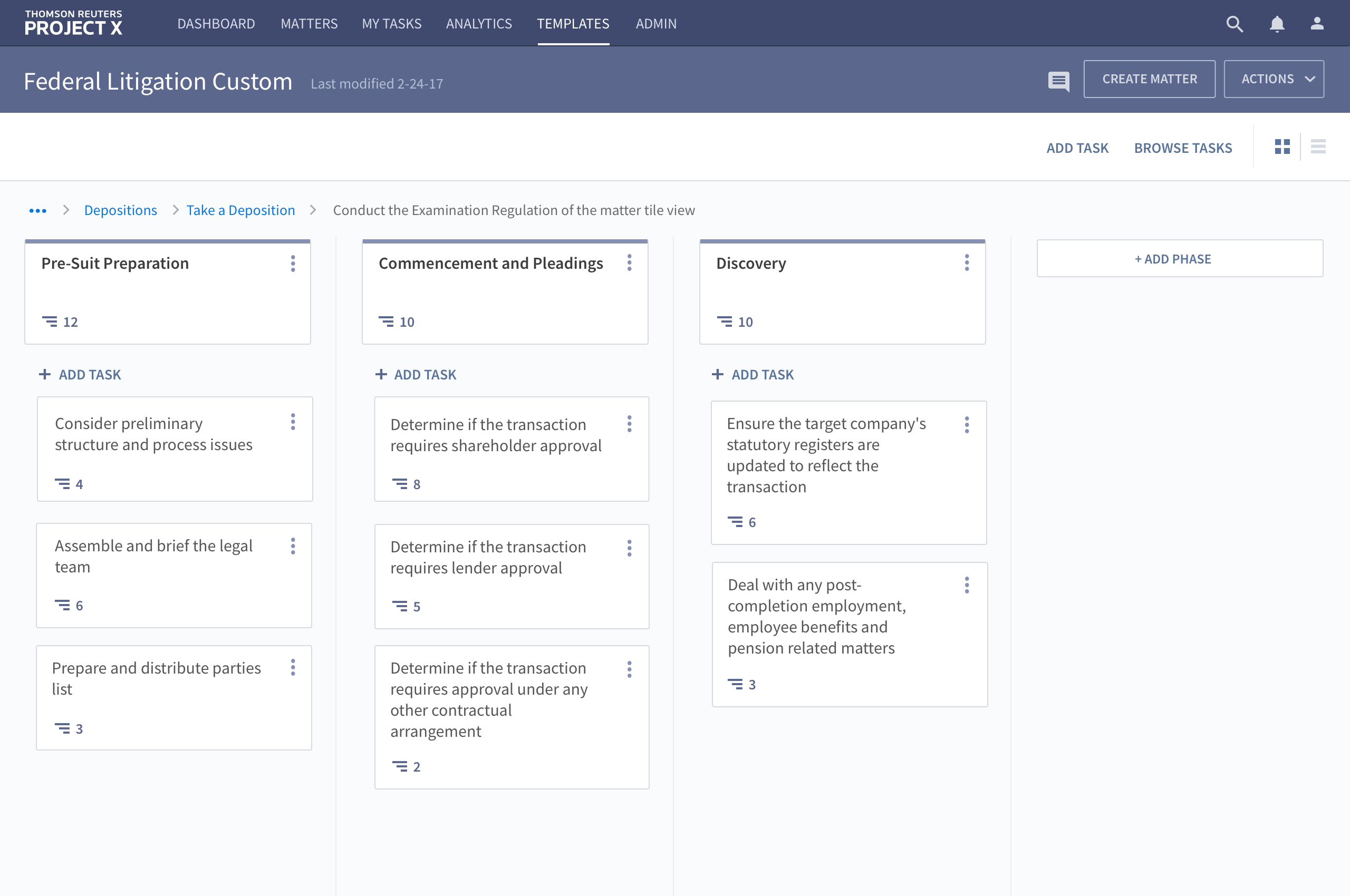Click the notifications bell icon
Screen dimensions: 1350x896
tap(1277, 24)
